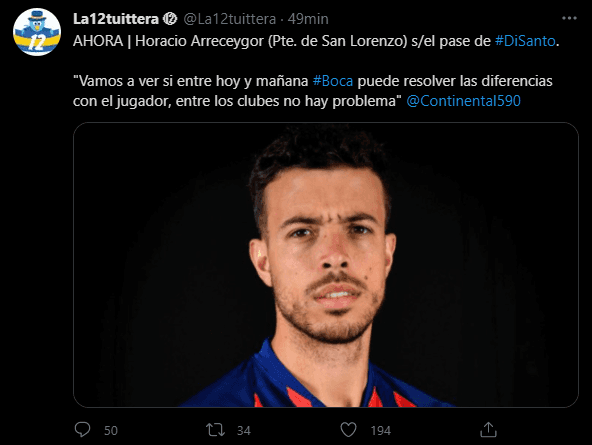Visit the @Continental590 mention
Image resolution: width=592 pixels, height=445 pixels.
464,101
